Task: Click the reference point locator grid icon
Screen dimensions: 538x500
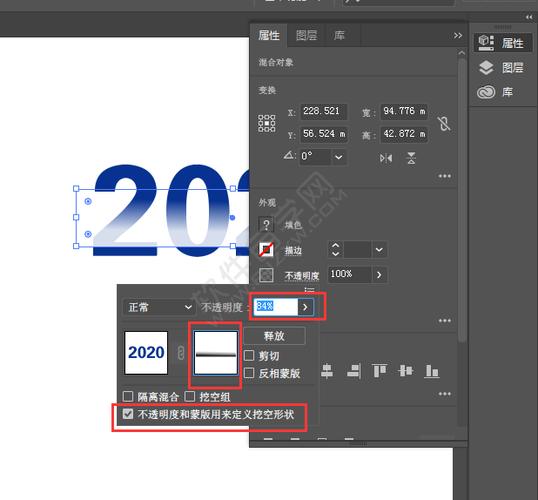Action: click(267, 123)
